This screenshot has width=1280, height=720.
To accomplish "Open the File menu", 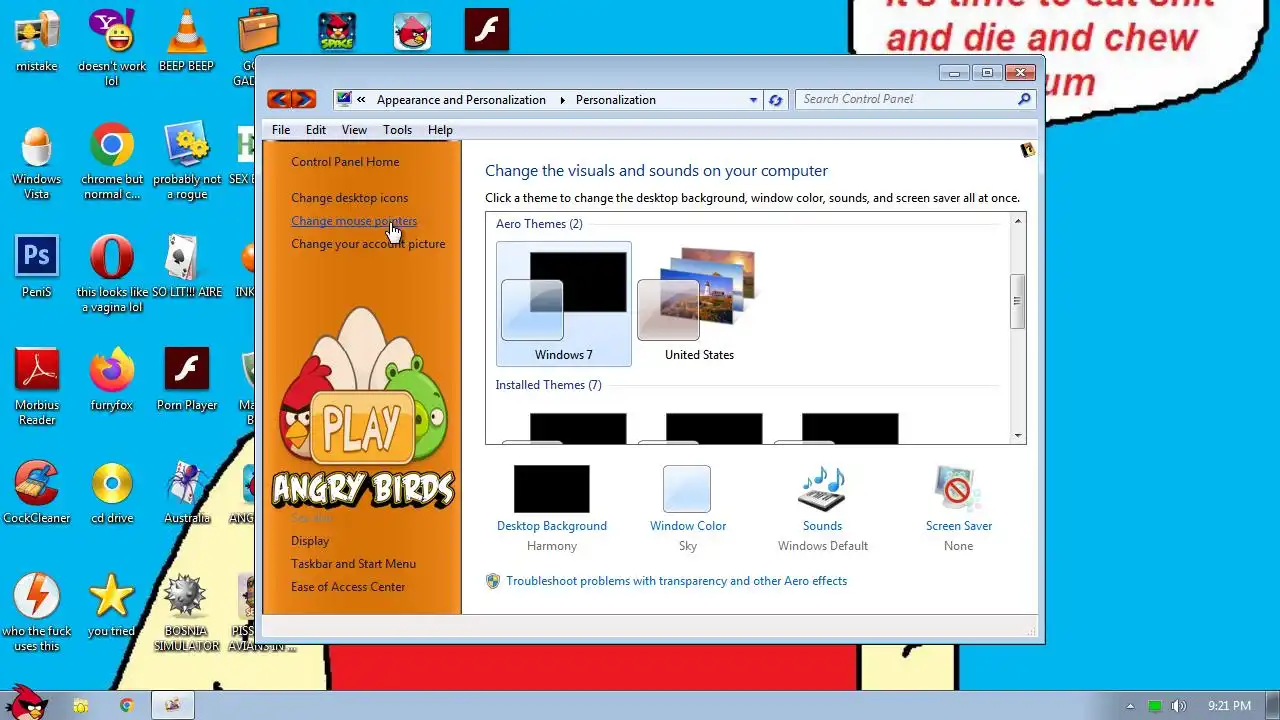I will pyautogui.click(x=281, y=130).
